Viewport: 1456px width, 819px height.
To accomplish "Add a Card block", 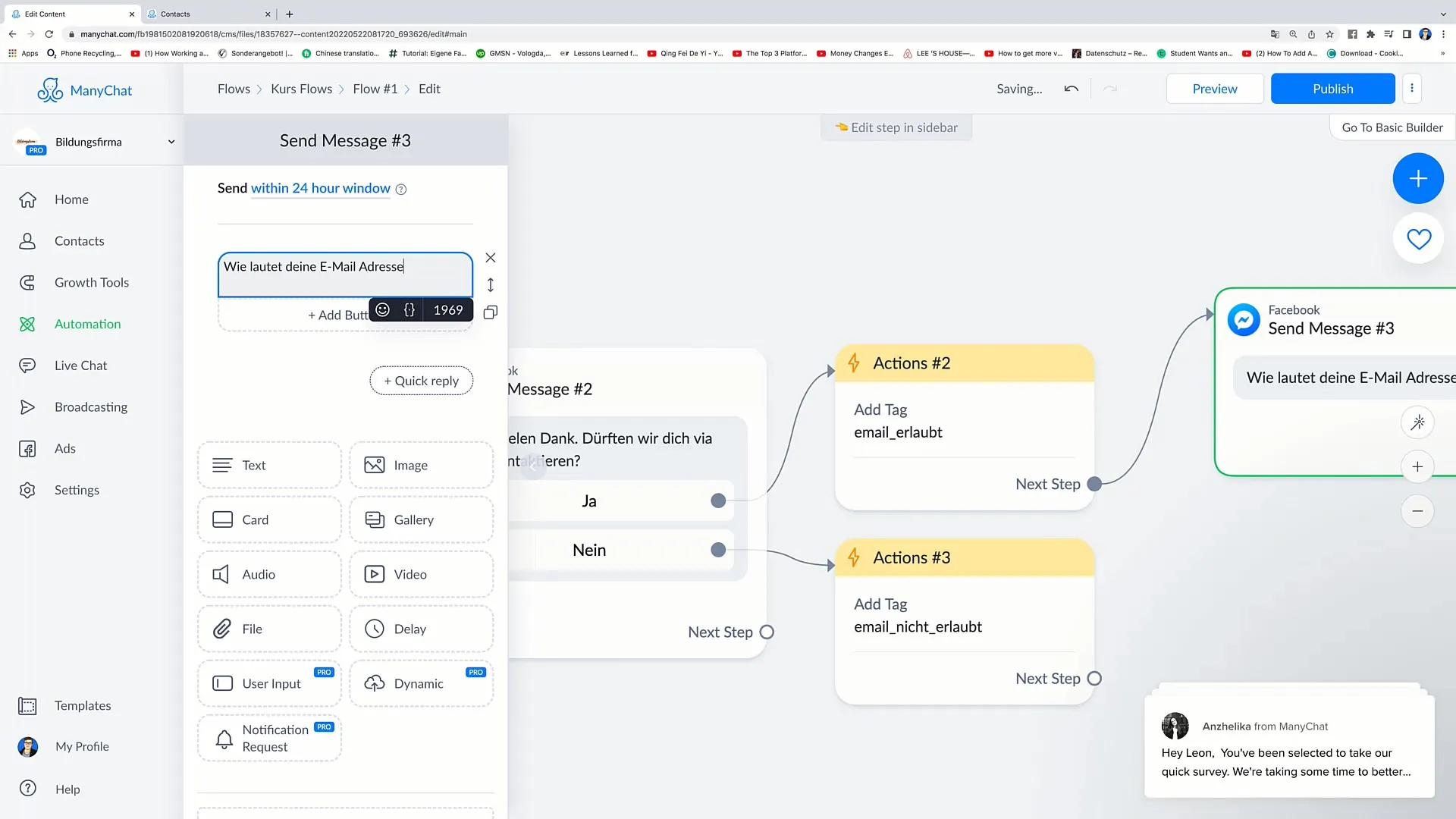I will [269, 520].
